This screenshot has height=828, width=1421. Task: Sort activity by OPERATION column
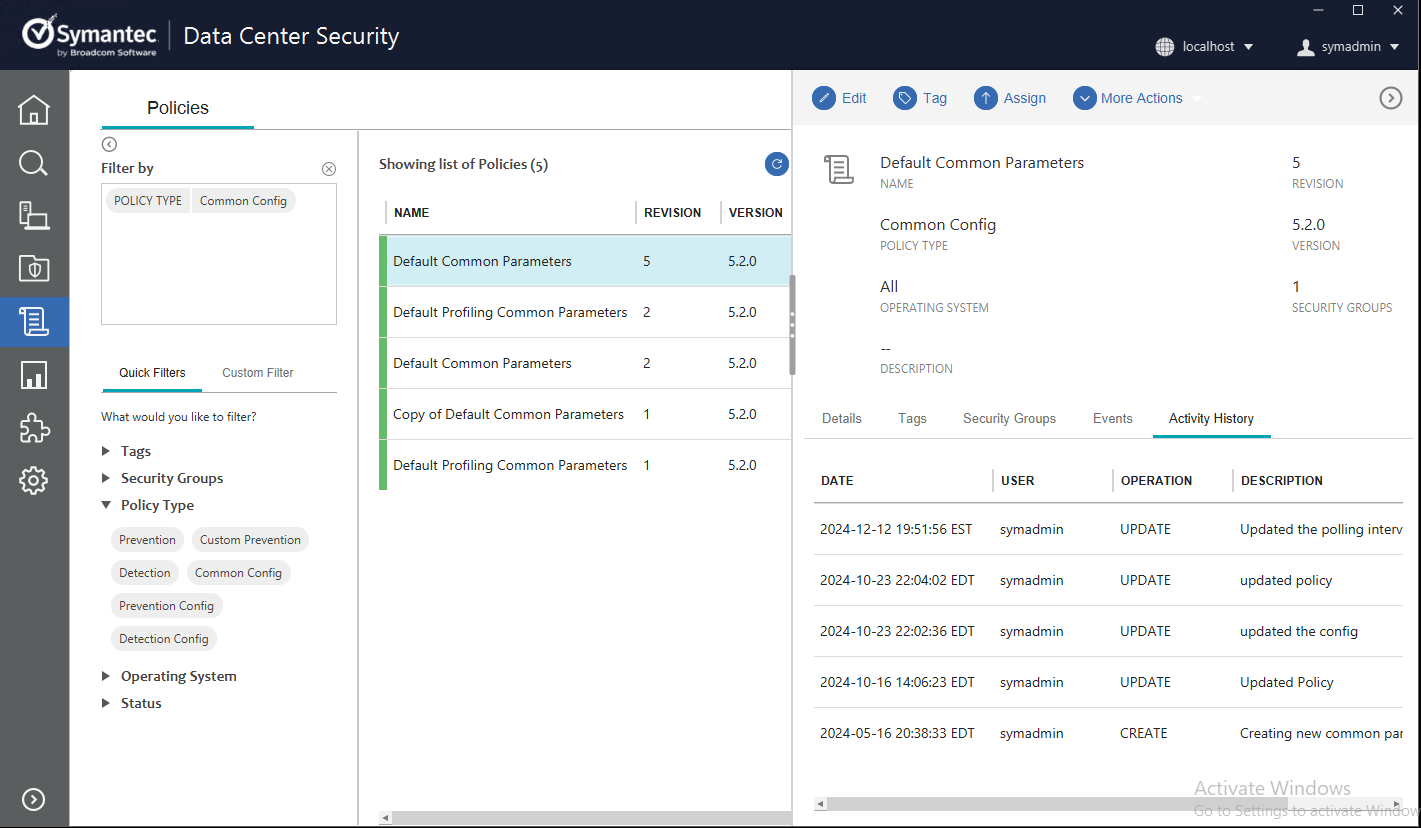click(x=1156, y=481)
